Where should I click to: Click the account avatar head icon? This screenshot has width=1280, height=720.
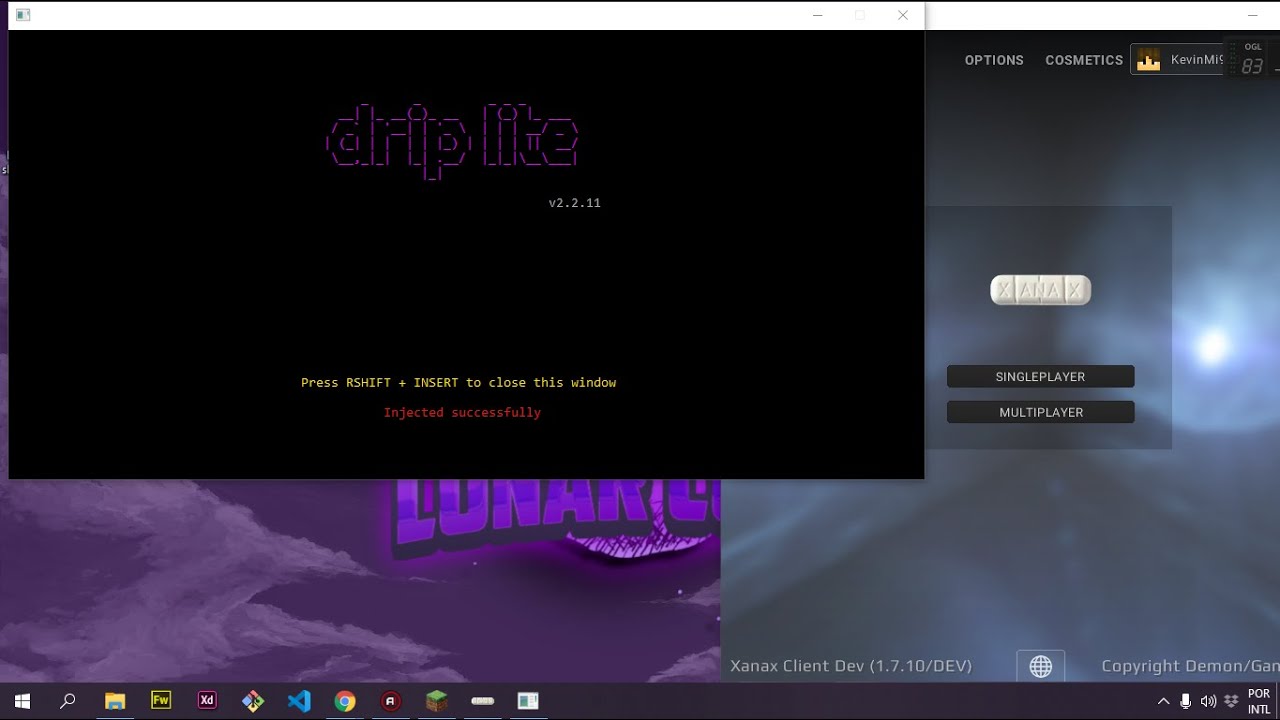point(1149,60)
